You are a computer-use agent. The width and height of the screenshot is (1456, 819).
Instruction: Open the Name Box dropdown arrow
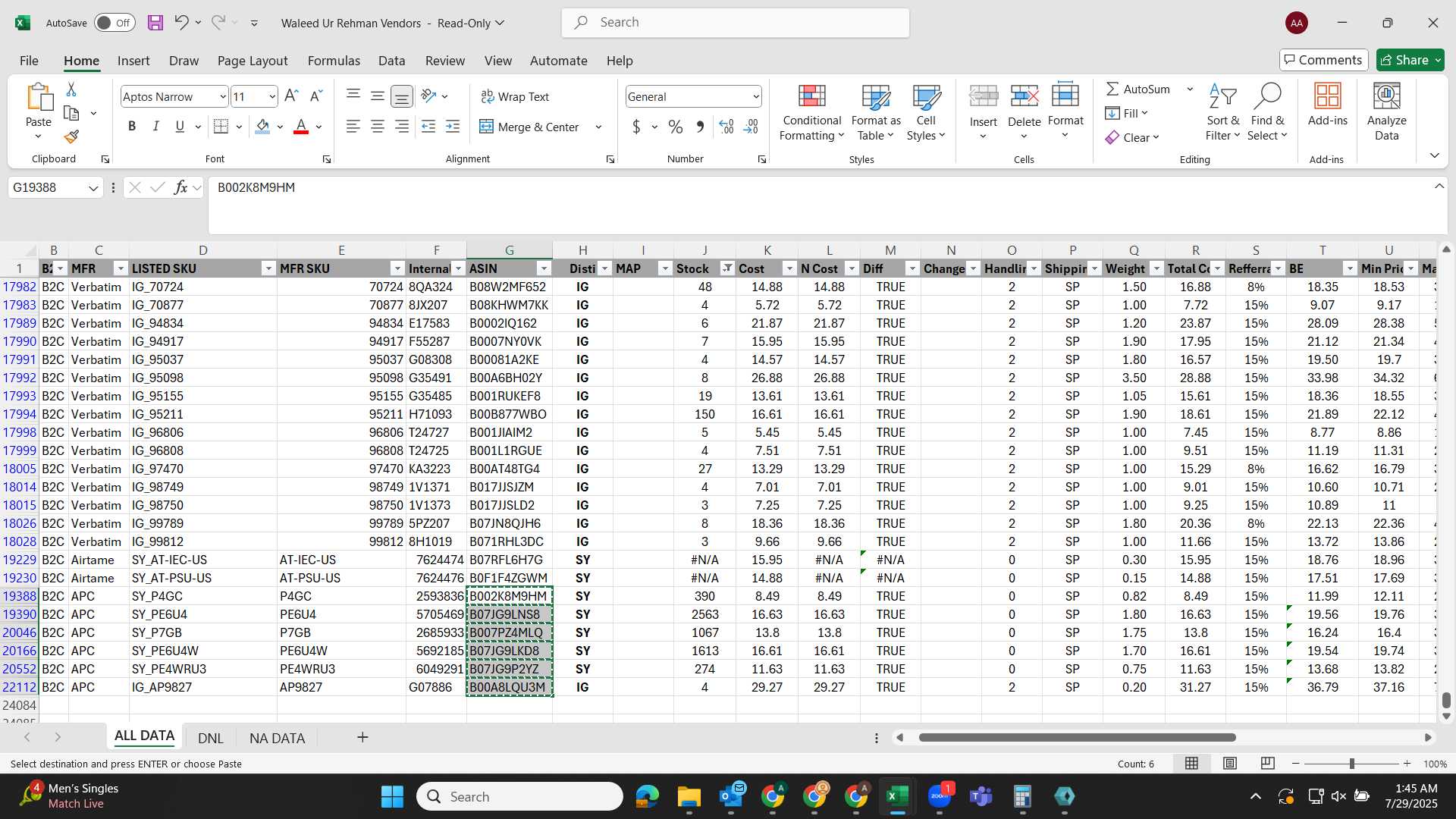(x=93, y=187)
